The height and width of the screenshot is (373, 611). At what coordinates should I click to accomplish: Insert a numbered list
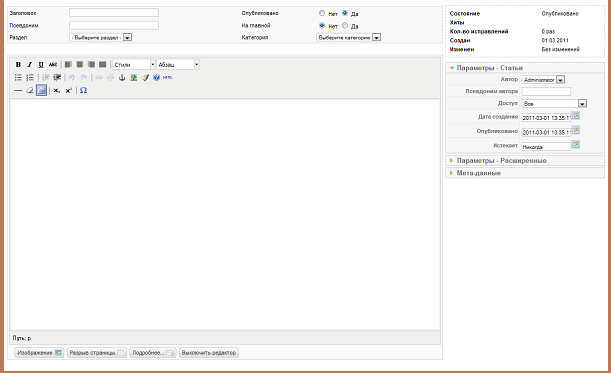coord(30,78)
